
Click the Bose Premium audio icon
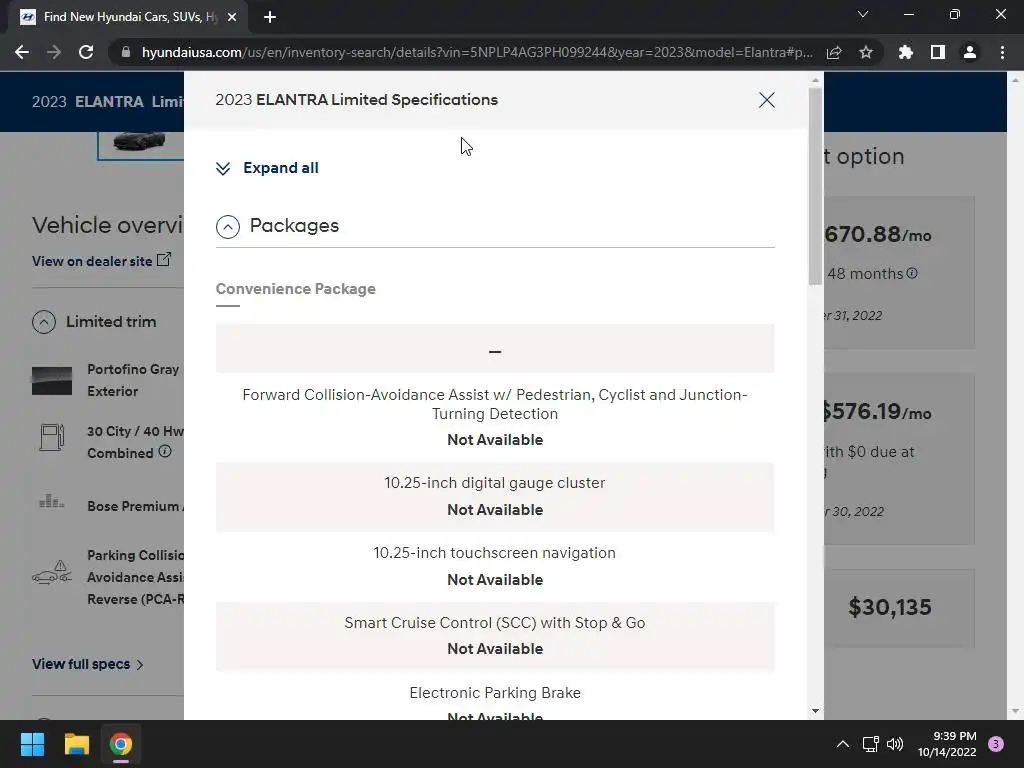pos(52,502)
